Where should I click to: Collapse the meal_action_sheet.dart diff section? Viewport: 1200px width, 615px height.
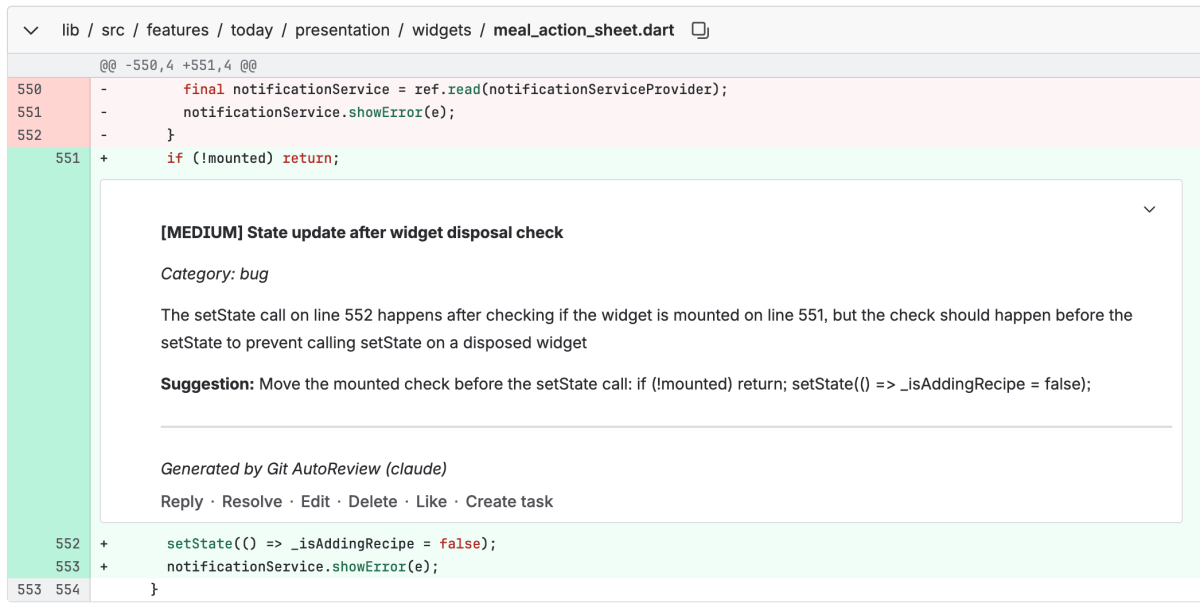tap(30, 30)
